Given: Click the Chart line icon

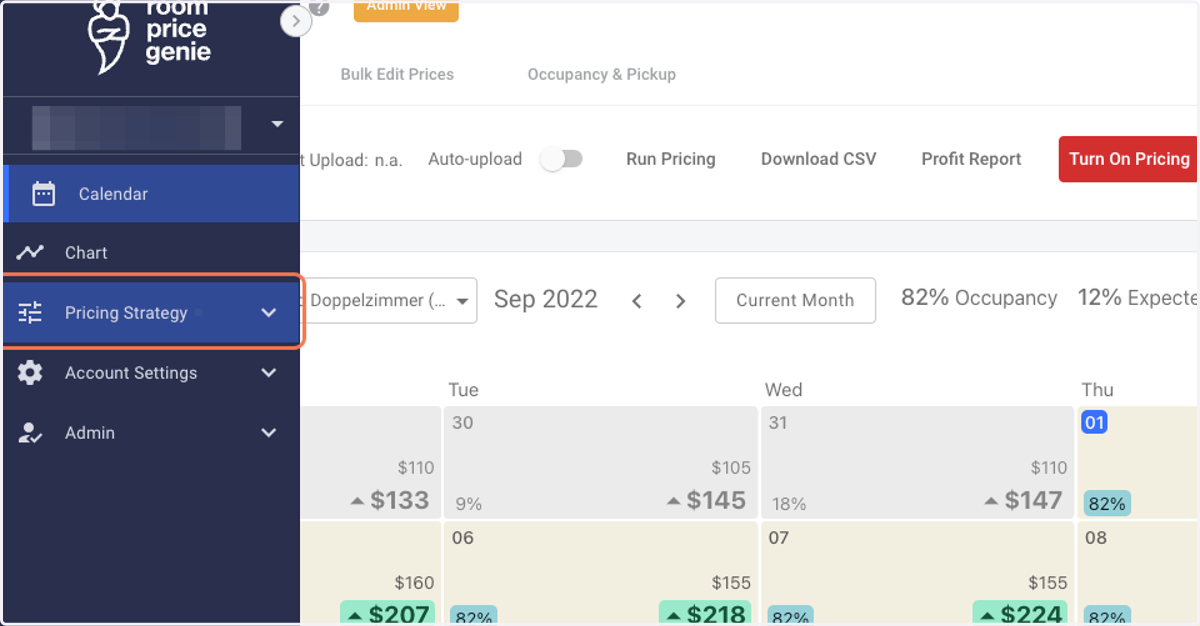Looking at the screenshot, I should tap(30, 253).
